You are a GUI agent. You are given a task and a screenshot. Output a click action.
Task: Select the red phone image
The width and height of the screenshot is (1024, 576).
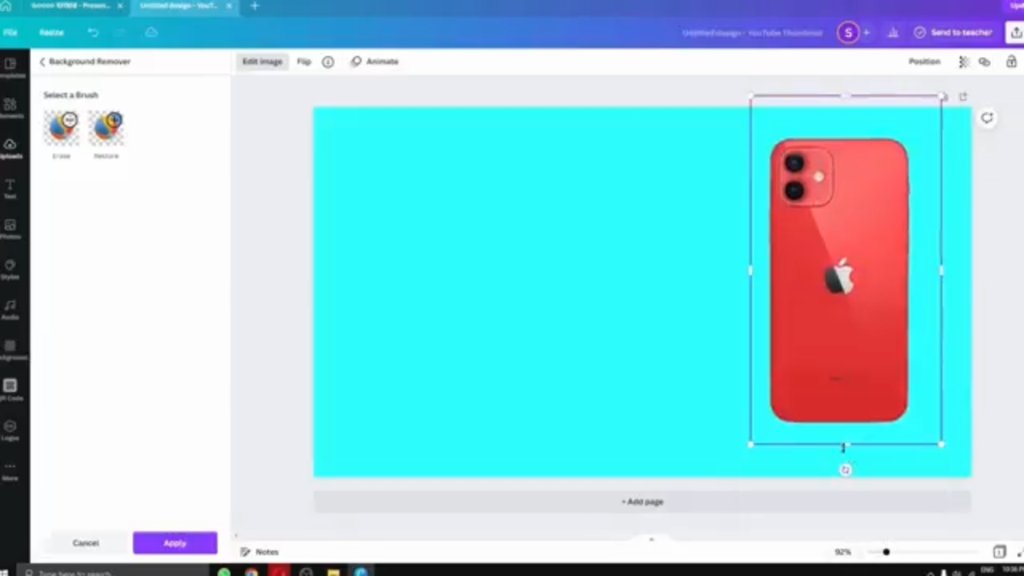click(839, 280)
